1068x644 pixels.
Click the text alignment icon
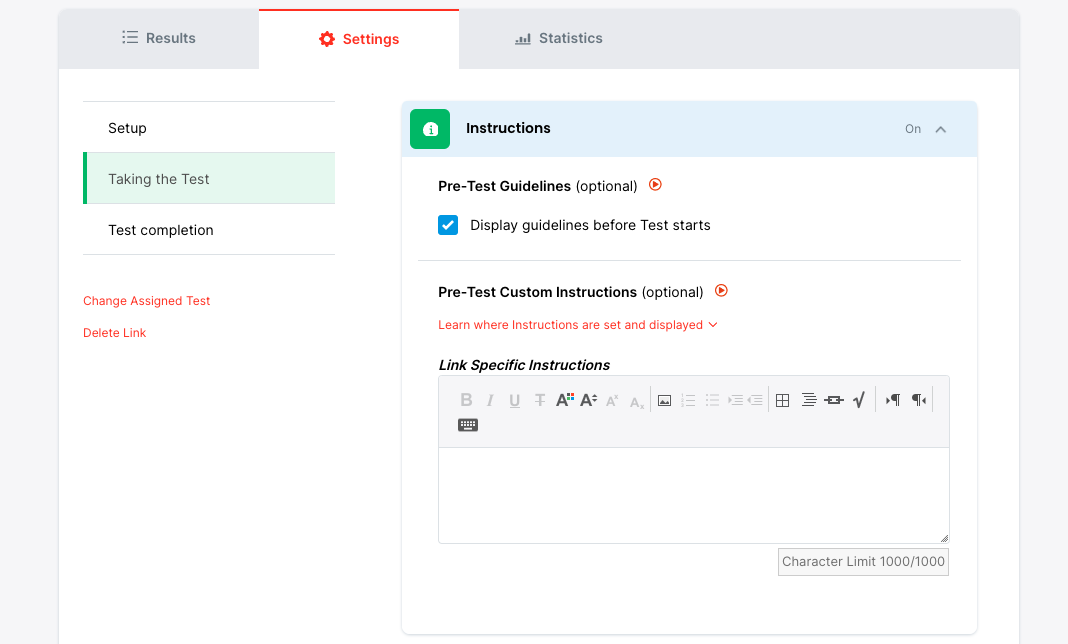click(808, 400)
